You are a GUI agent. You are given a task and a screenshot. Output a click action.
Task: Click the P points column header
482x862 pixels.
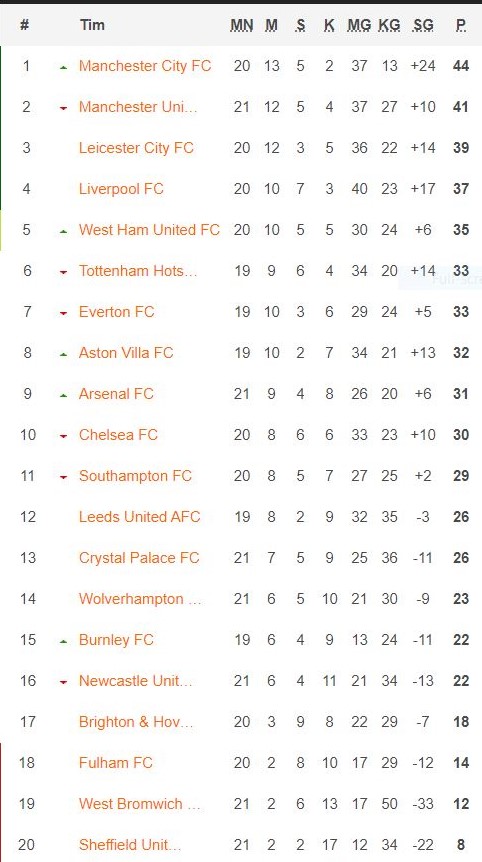coord(461,25)
